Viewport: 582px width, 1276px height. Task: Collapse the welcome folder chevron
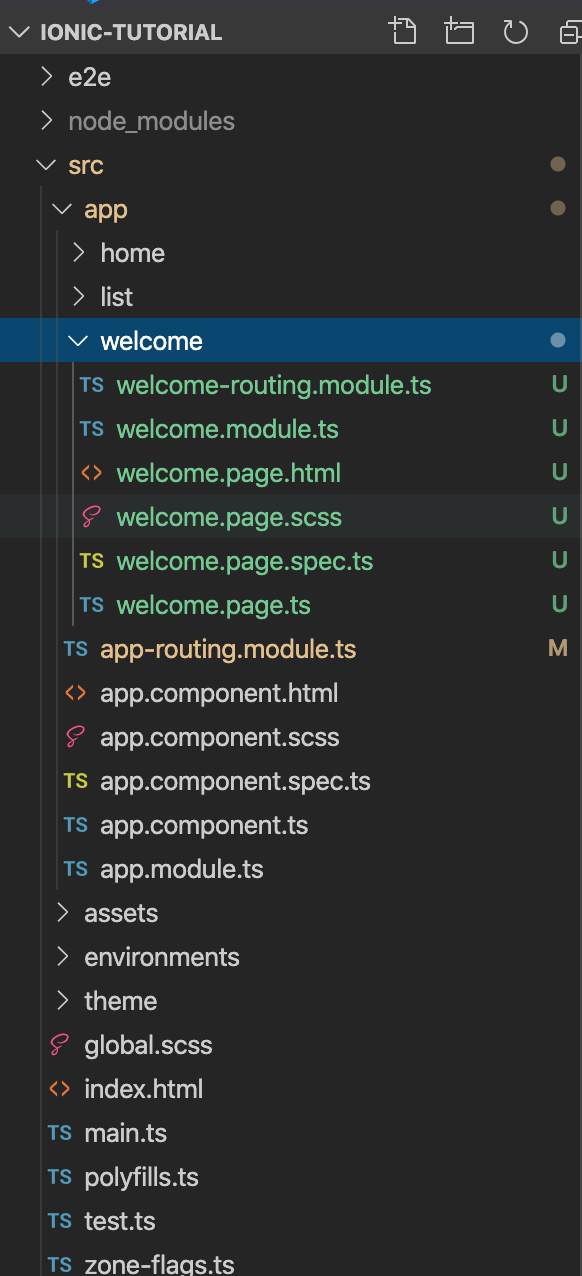pos(78,341)
